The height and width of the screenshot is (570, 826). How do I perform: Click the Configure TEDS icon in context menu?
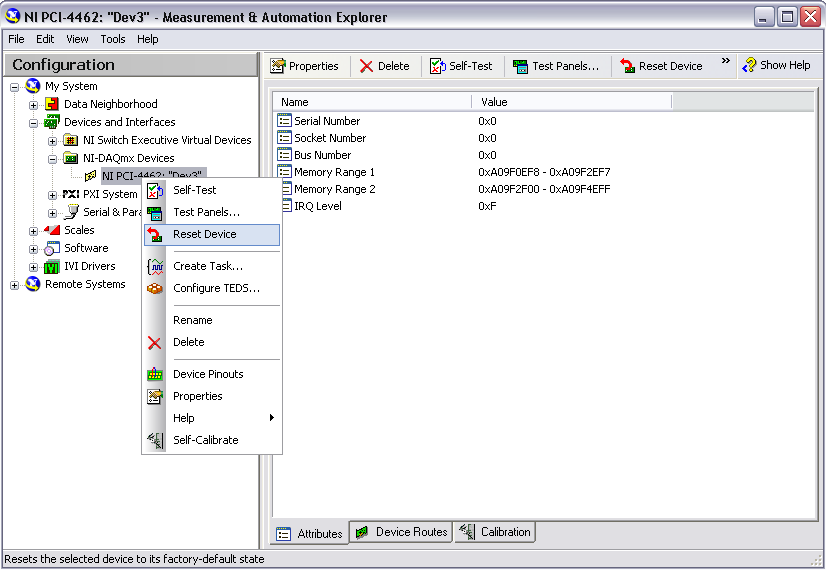155,289
